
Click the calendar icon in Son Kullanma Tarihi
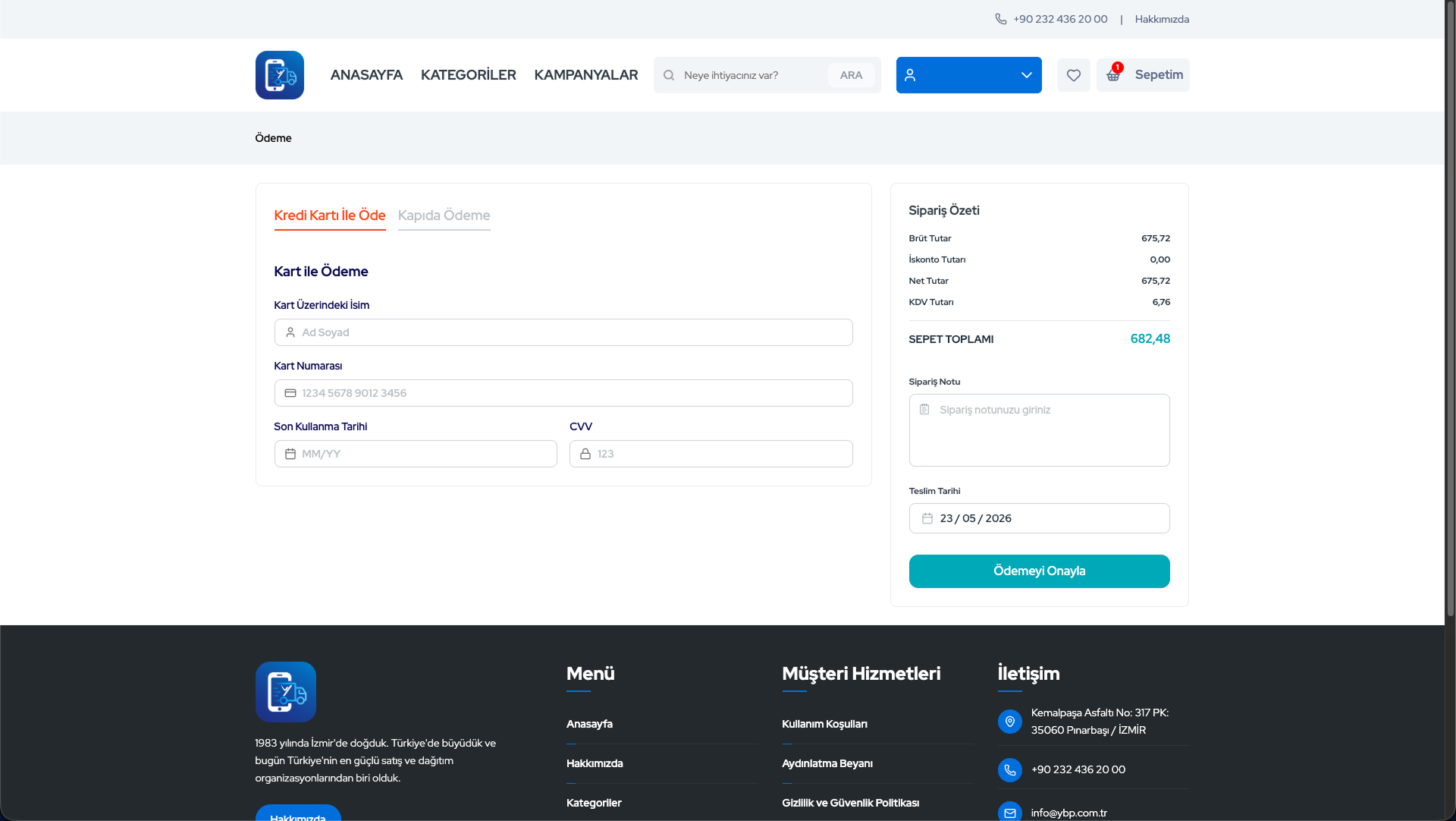pos(290,454)
